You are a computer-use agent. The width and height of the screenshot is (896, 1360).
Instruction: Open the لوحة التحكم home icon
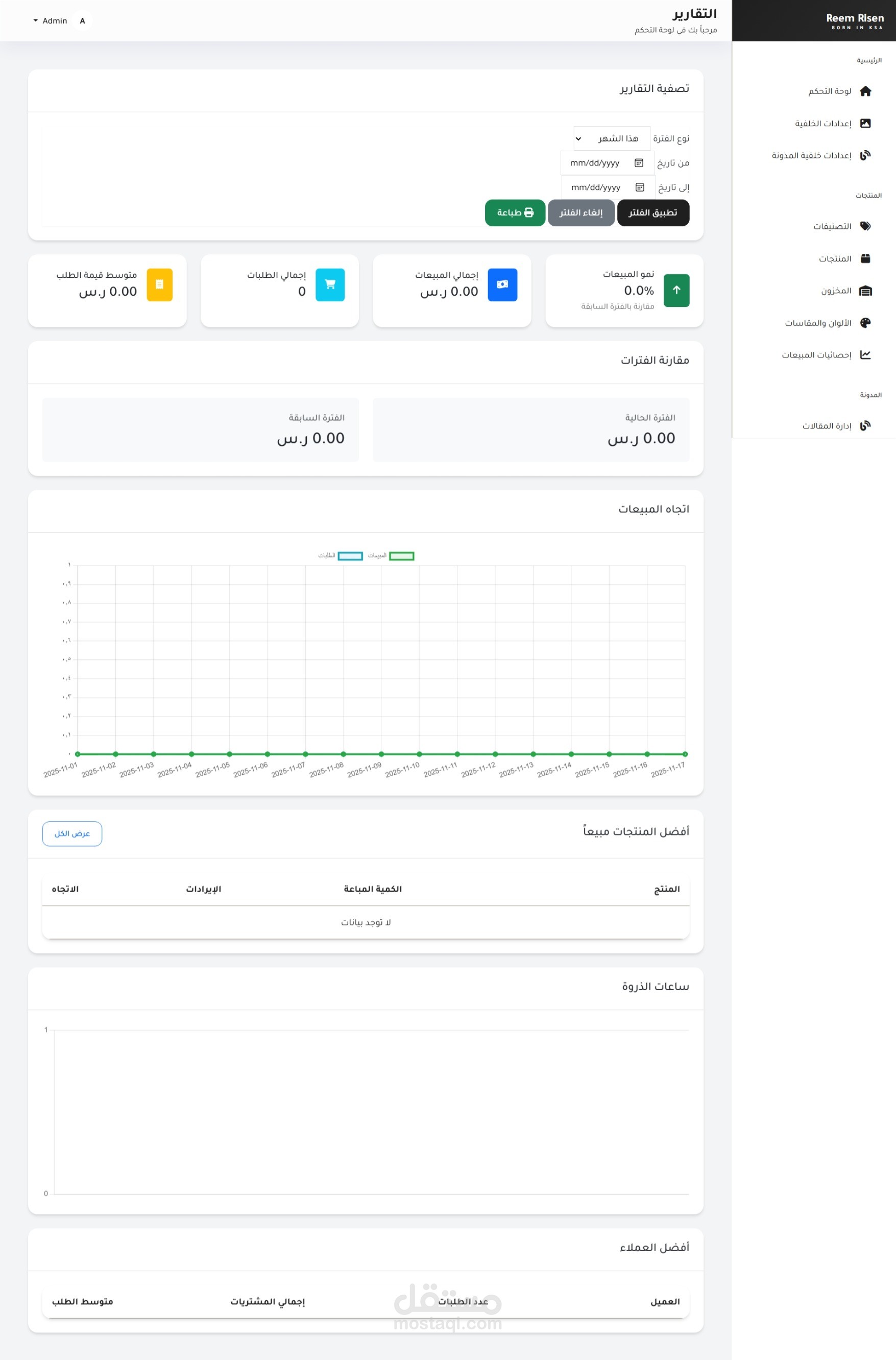[865, 91]
